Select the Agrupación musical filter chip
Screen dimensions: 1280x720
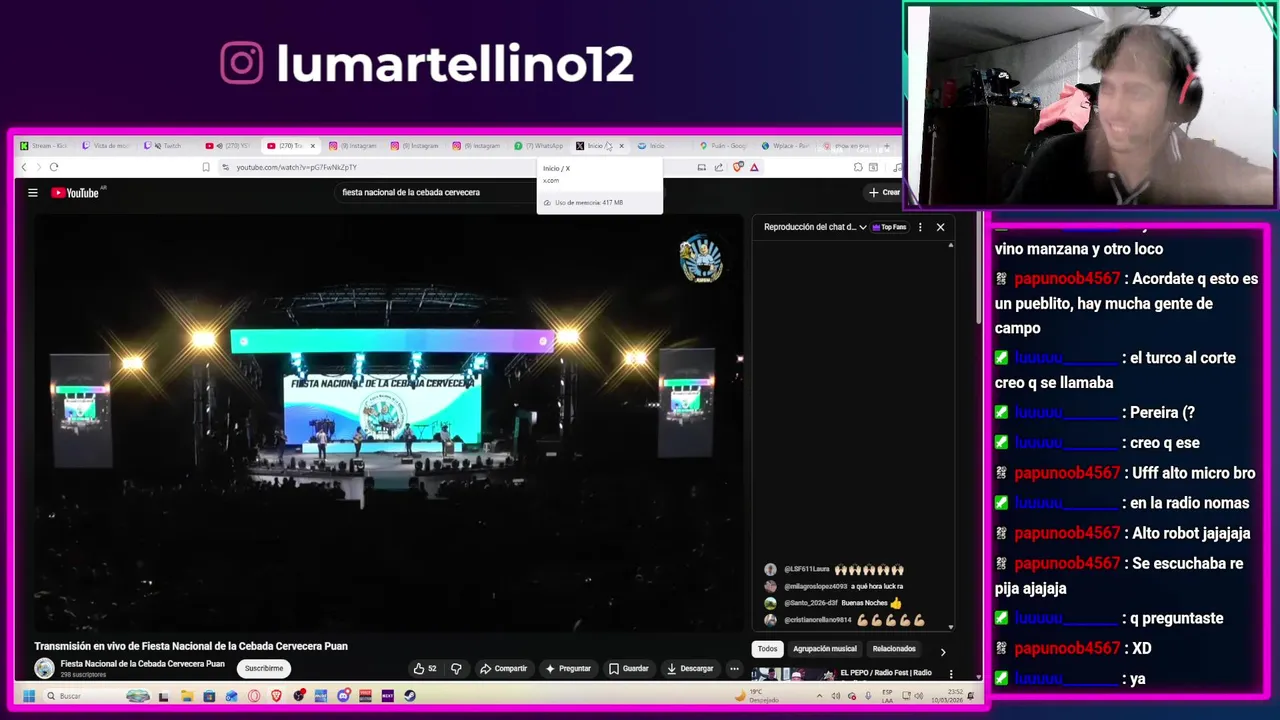point(825,649)
